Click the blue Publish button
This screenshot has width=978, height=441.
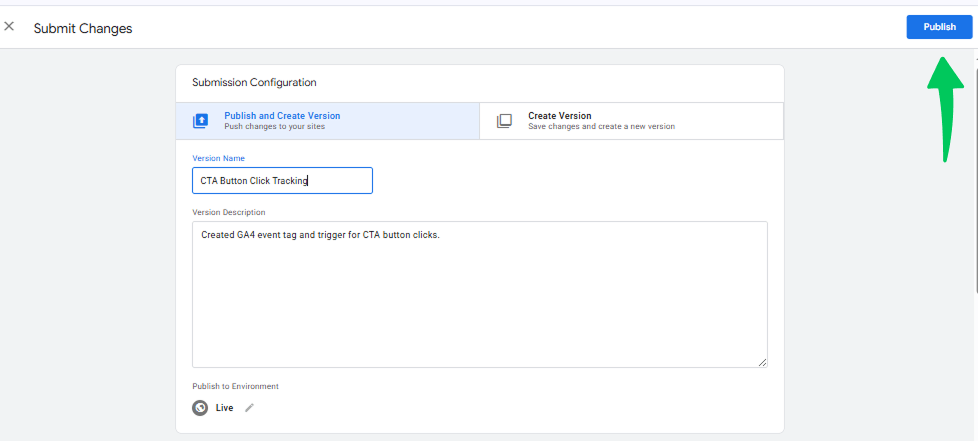tap(939, 27)
